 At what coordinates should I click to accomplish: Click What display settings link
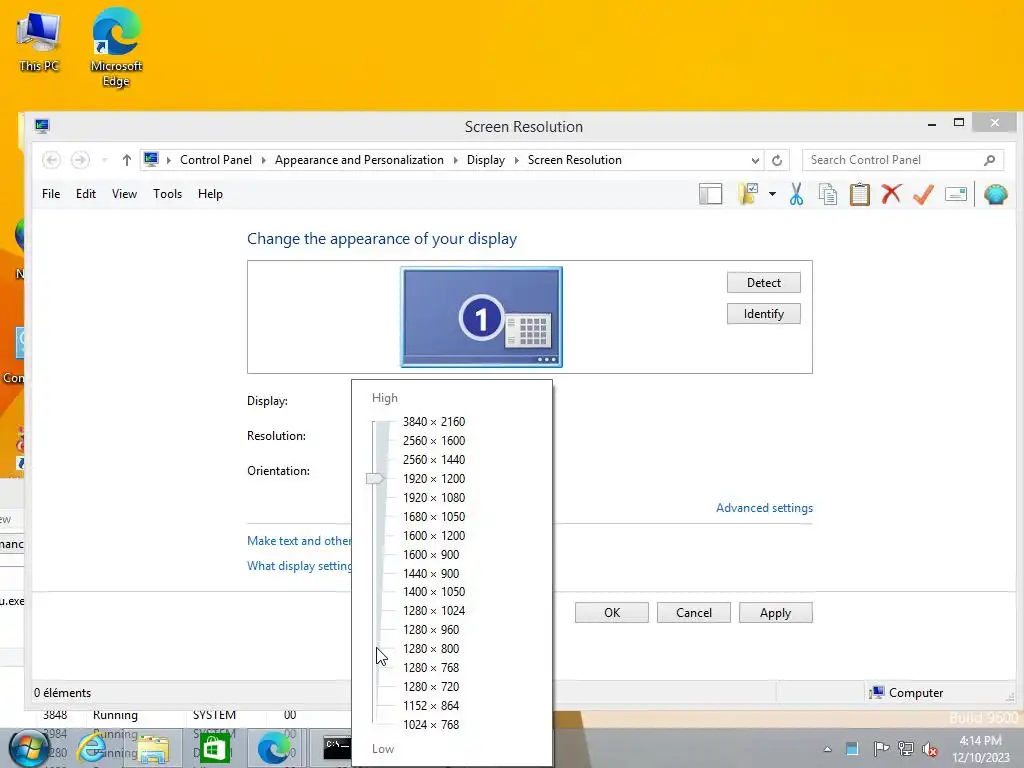[x=299, y=566]
